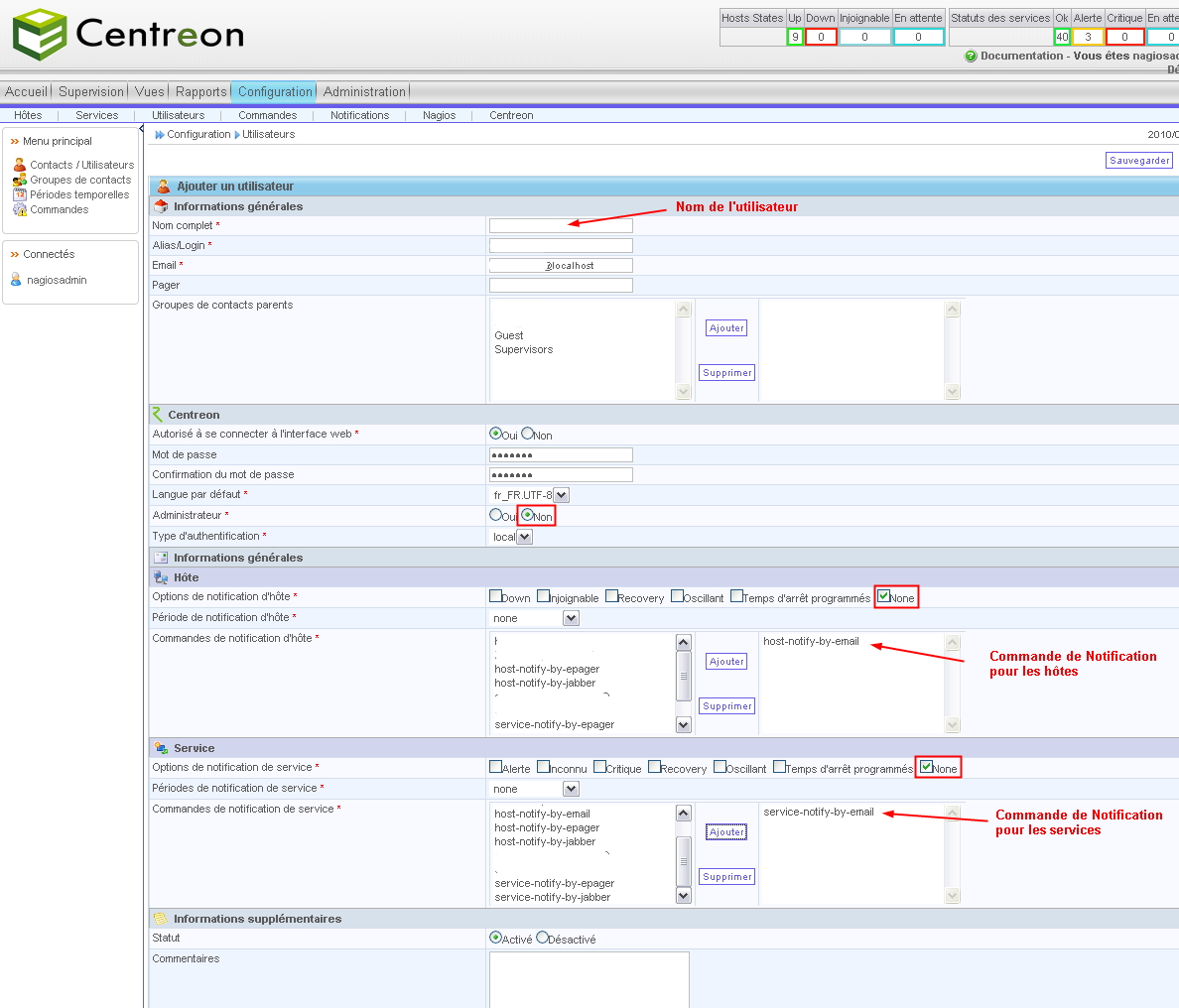Image resolution: width=1179 pixels, height=1008 pixels.
Task: Enable the host Down notification checkbox
Action: click(x=496, y=596)
